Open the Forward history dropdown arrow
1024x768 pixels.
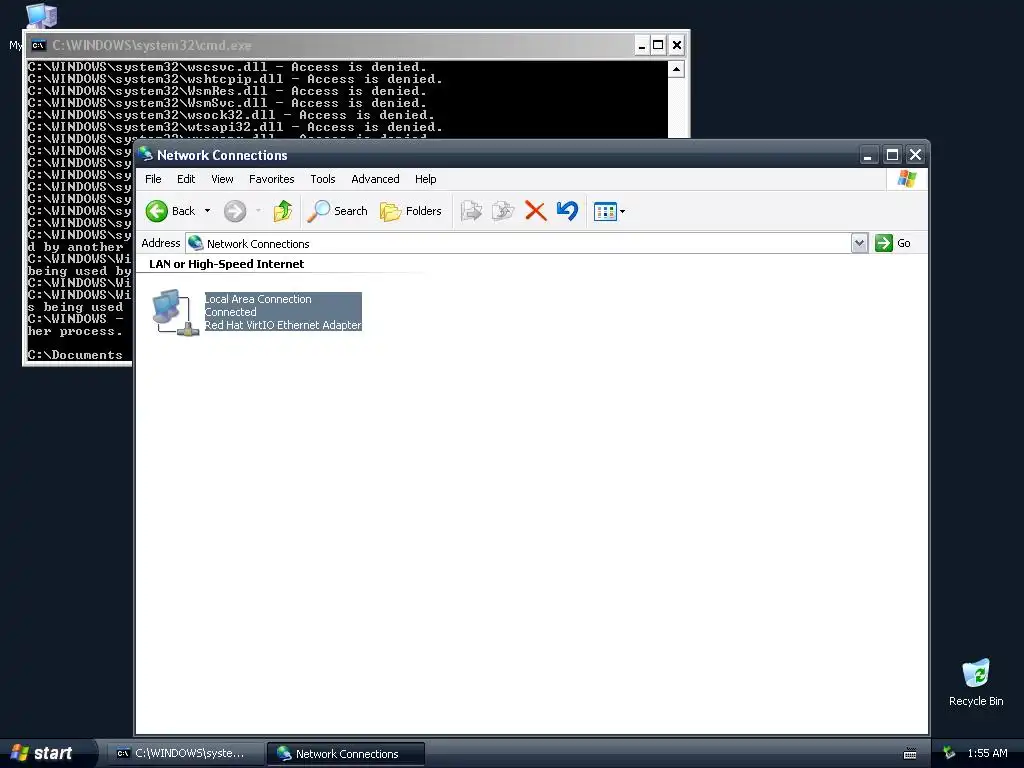point(259,211)
